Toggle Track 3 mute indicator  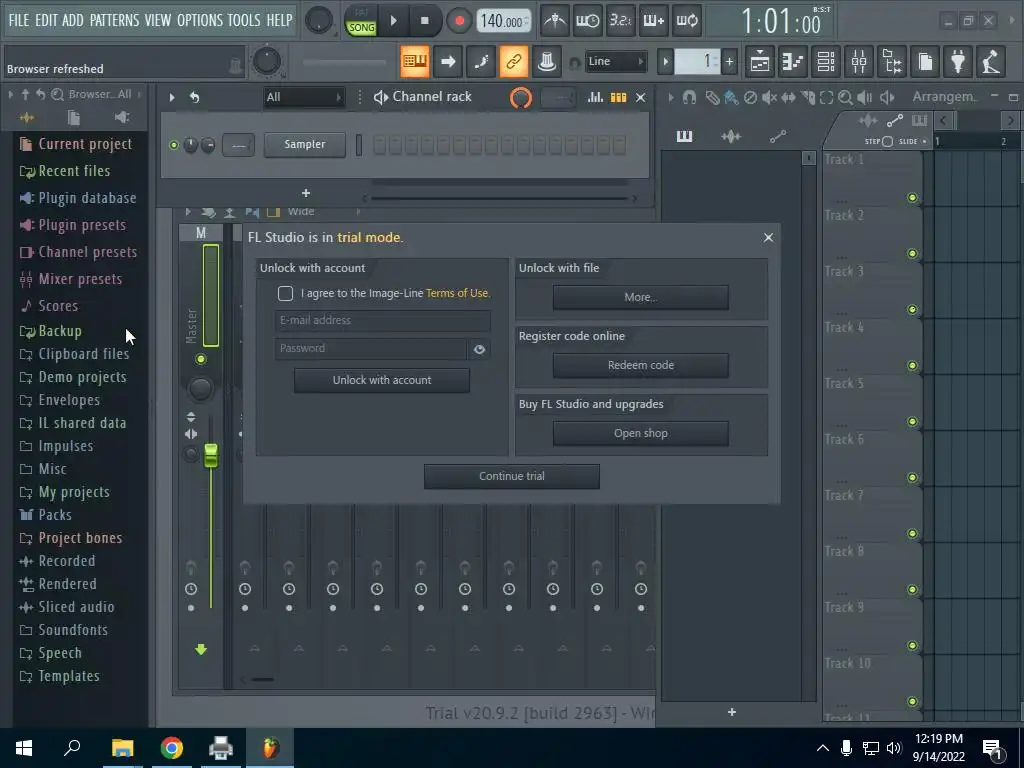[x=912, y=310]
